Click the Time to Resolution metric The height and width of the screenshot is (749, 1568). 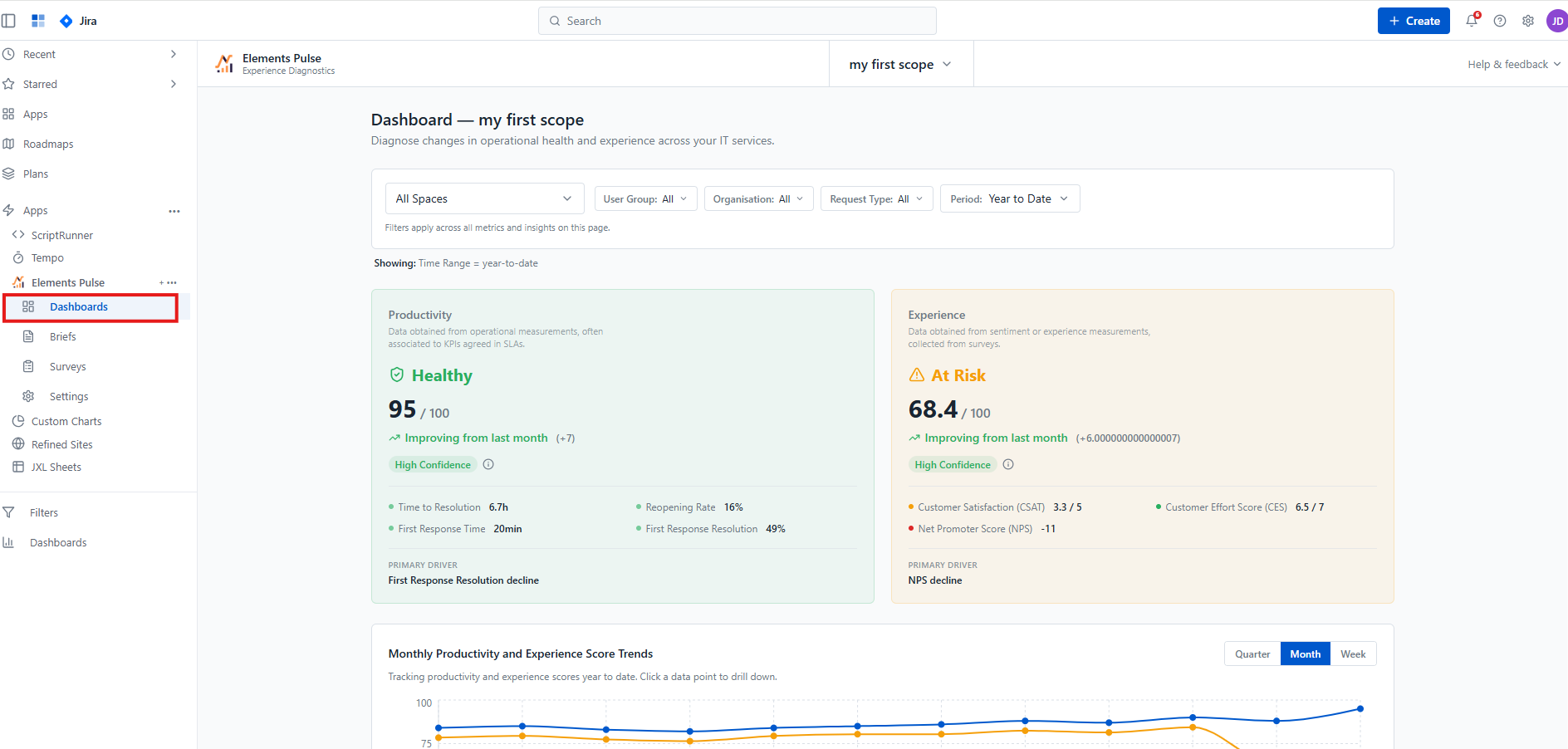448,507
